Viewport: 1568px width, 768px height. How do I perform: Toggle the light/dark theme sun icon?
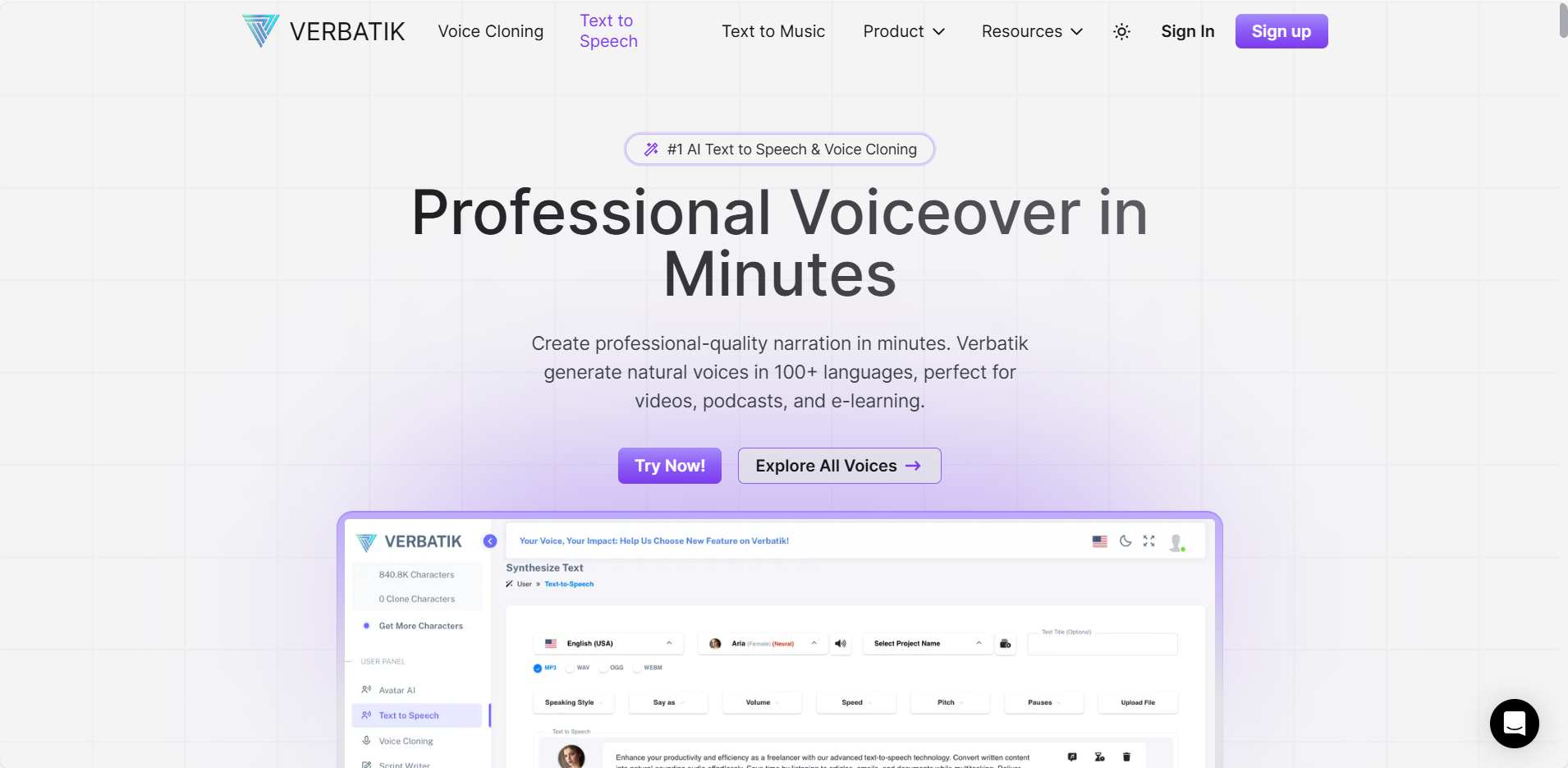tap(1121, 32)
